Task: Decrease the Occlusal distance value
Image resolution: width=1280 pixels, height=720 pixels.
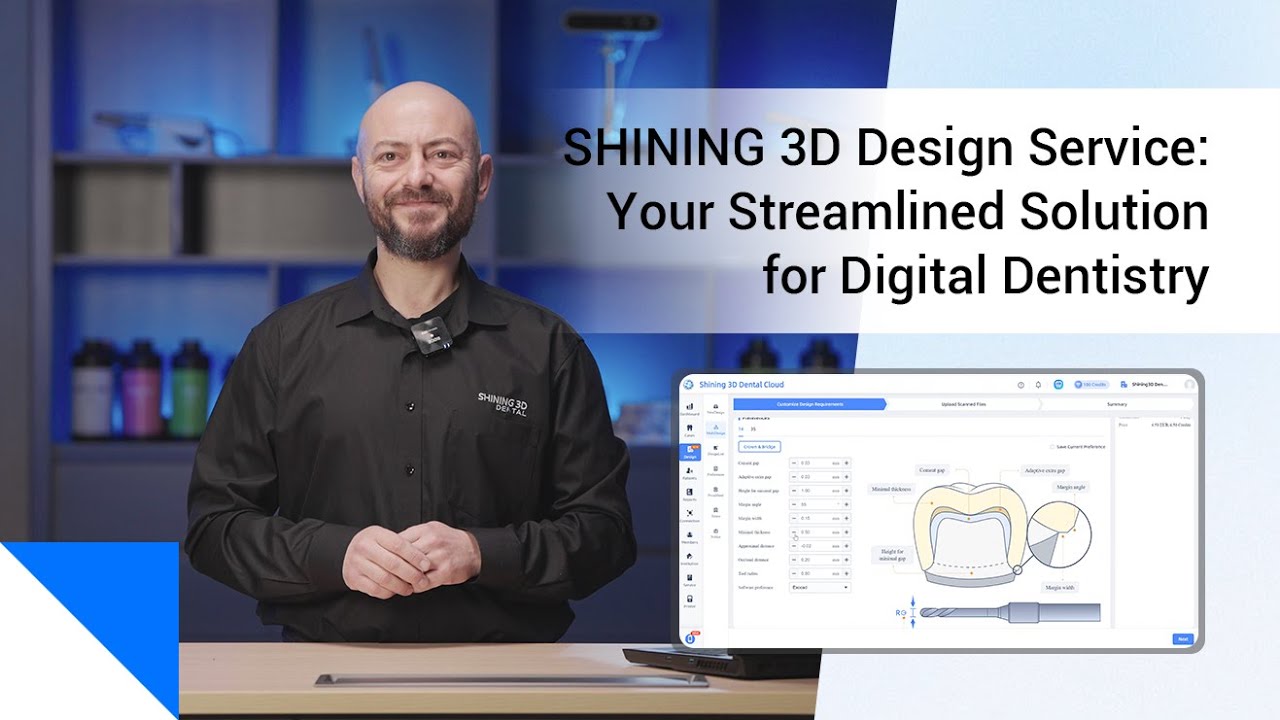Action: (x=794, y=560)
